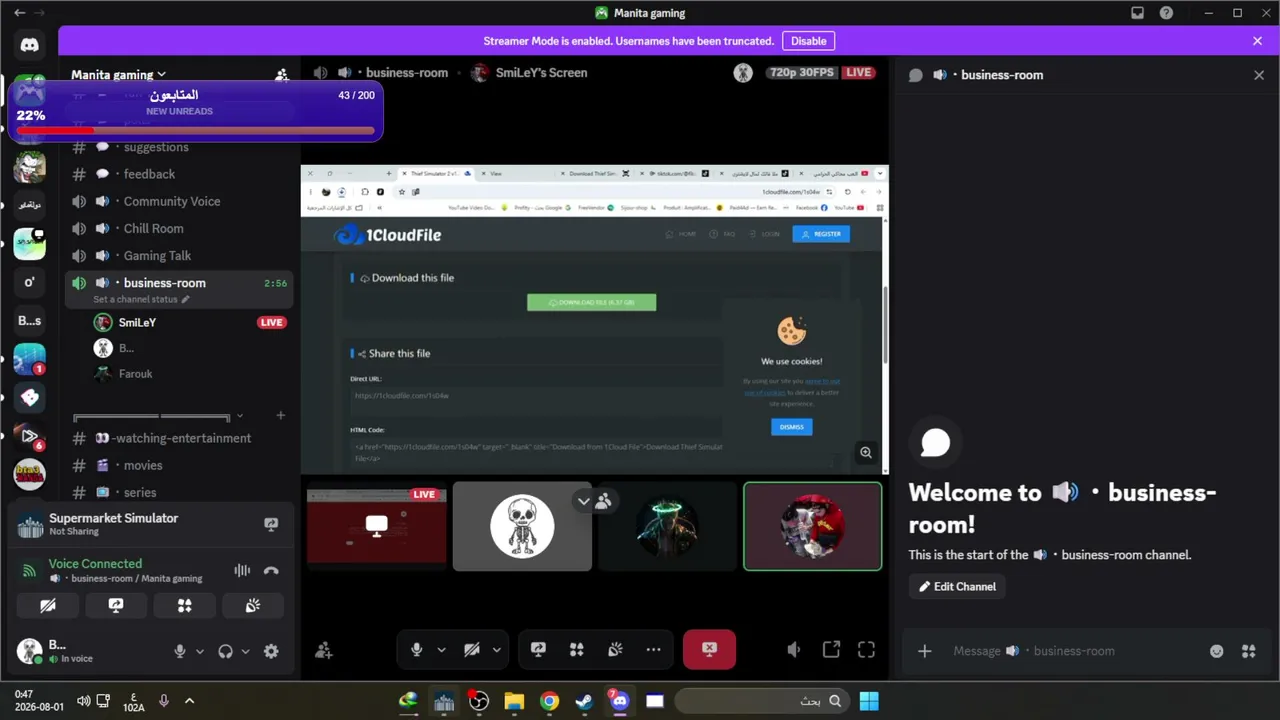Viewport: 1280px width, 720px height.
Task: Create channel with plus in category
Action: (280, 416)
